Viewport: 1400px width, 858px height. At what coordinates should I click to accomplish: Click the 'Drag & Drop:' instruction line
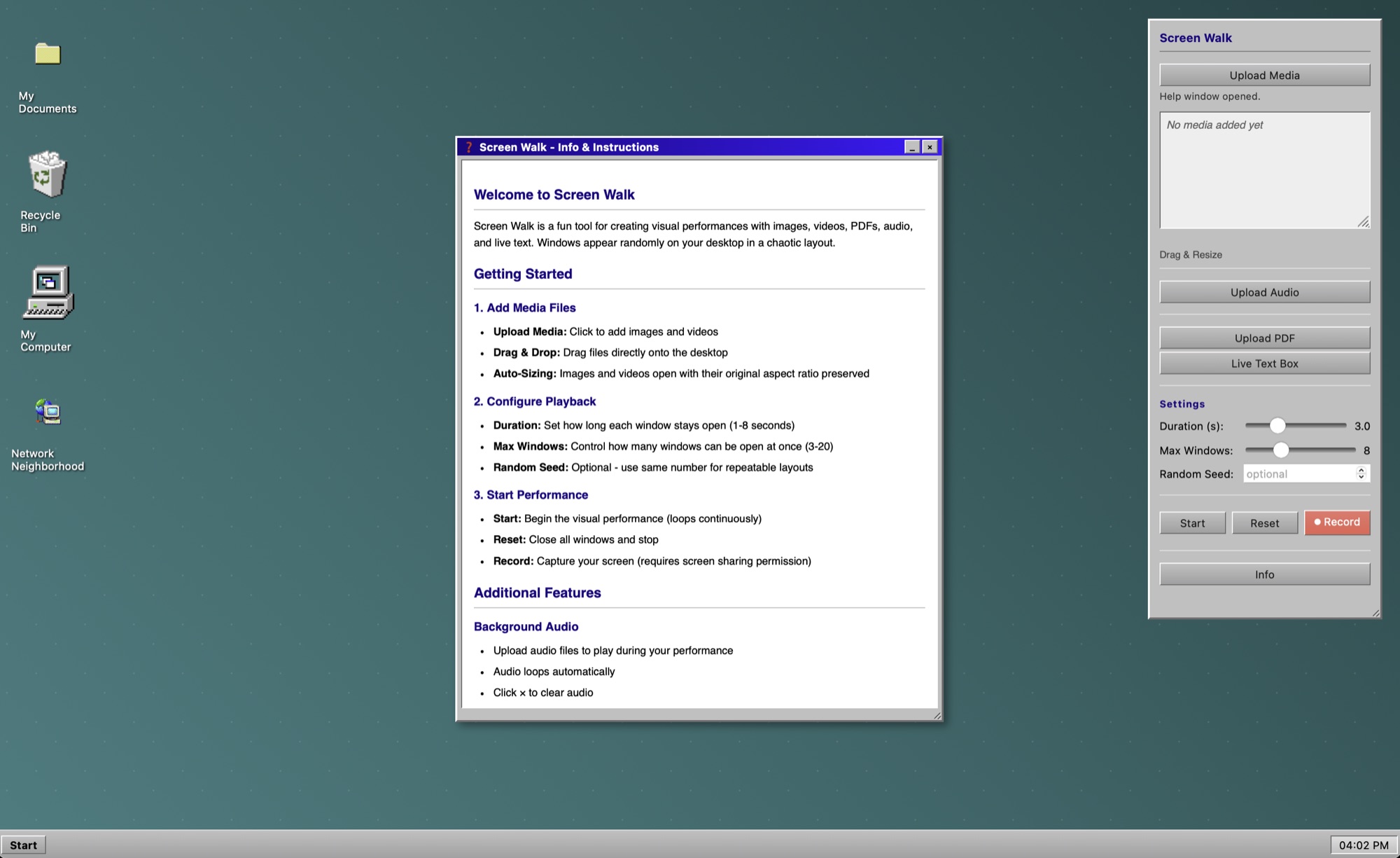(610, 352)
